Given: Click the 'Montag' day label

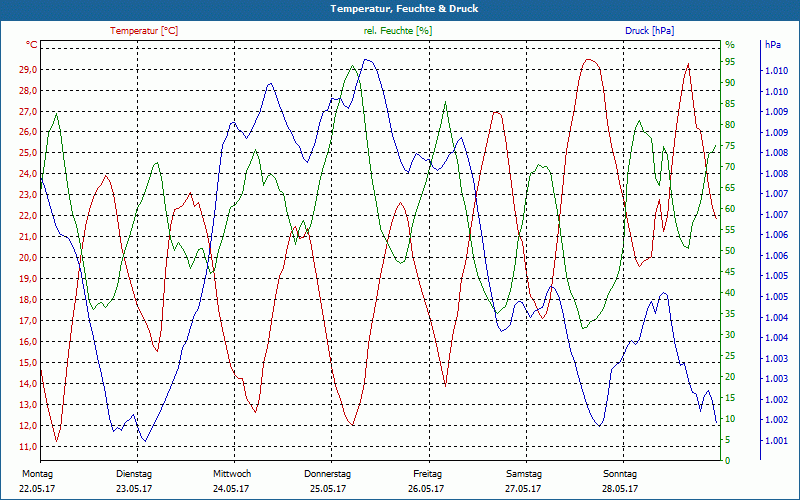Looking at the screenshot, I should [x=37, y=474].
